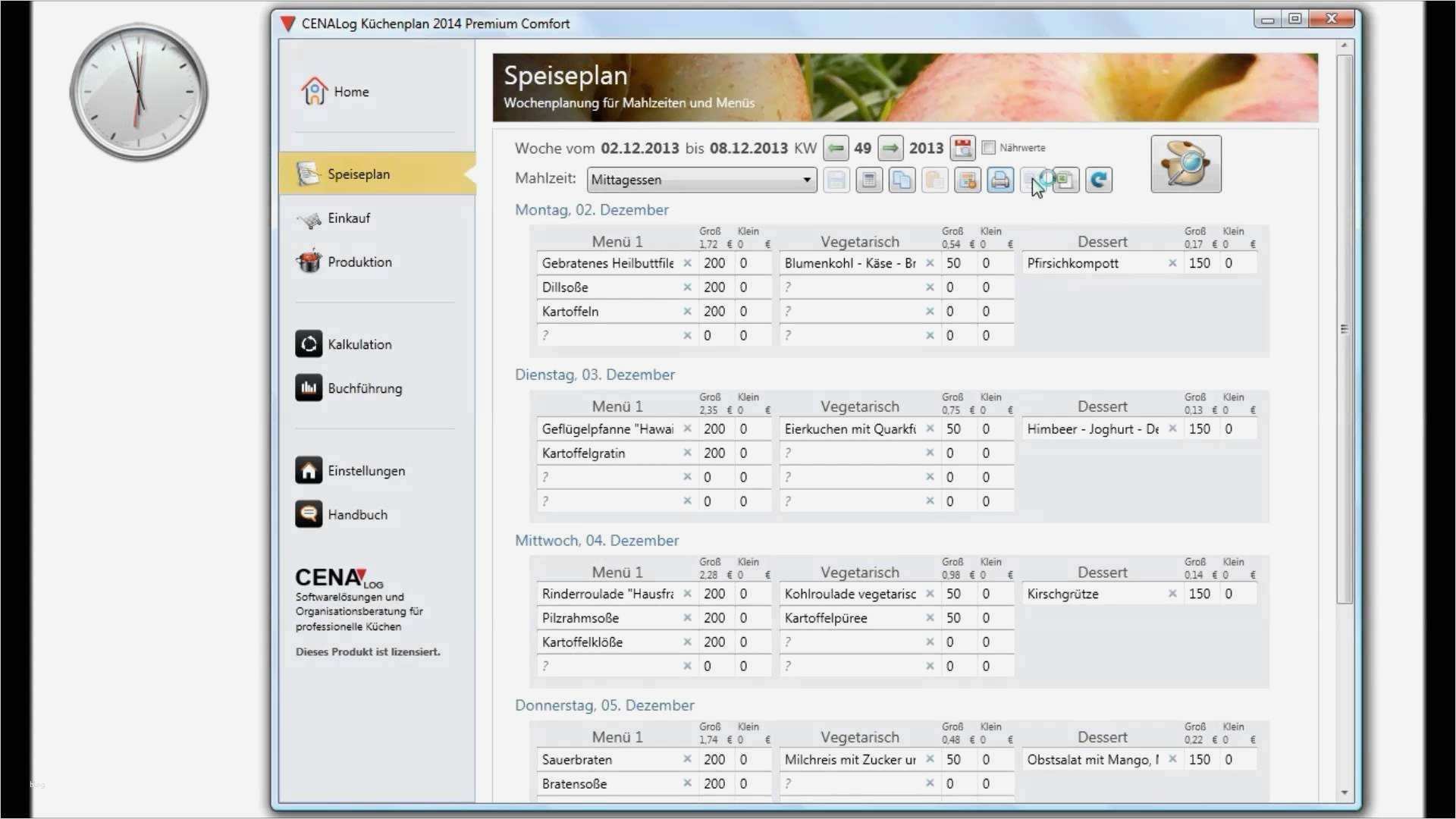
Task: Open the recipe search with magnifier icon
Action: [1185, 163]
